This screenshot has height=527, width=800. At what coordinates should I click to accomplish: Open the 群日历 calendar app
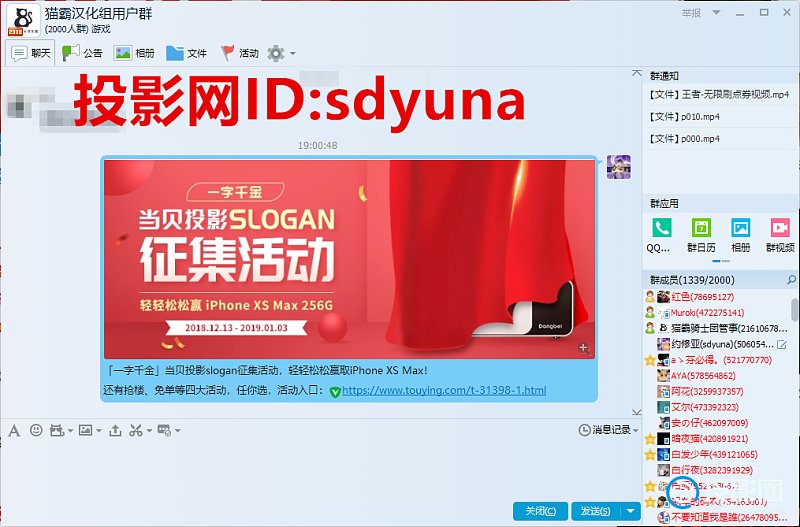(701, 235)
